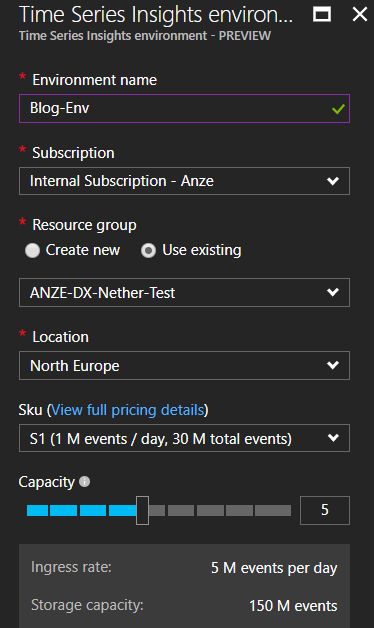The width and height of the screenshot is (374, 628).
Task: Close the Time Series Insights blade
Action: [x=360, y=15]
